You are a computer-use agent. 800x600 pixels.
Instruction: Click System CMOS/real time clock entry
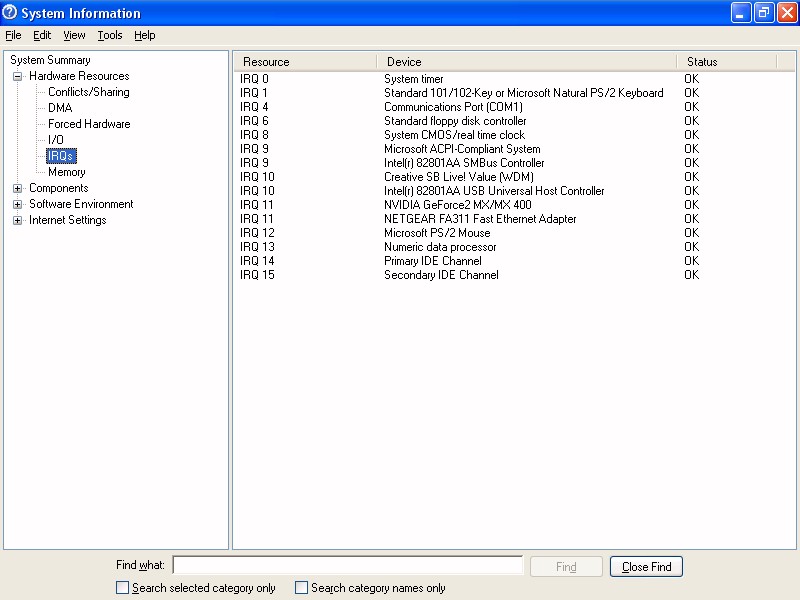coord(454,135)
